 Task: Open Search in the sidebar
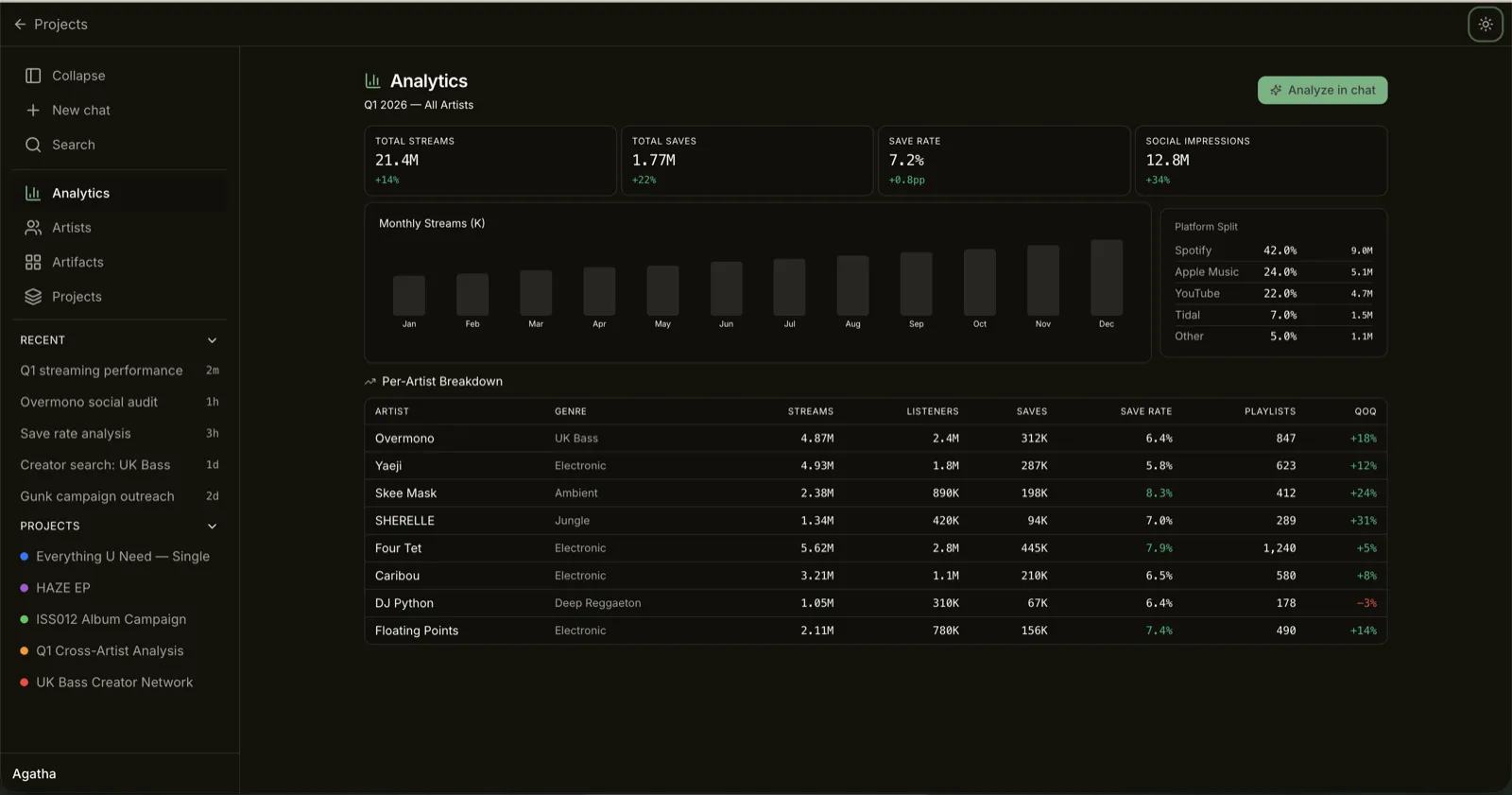[120, 145]
